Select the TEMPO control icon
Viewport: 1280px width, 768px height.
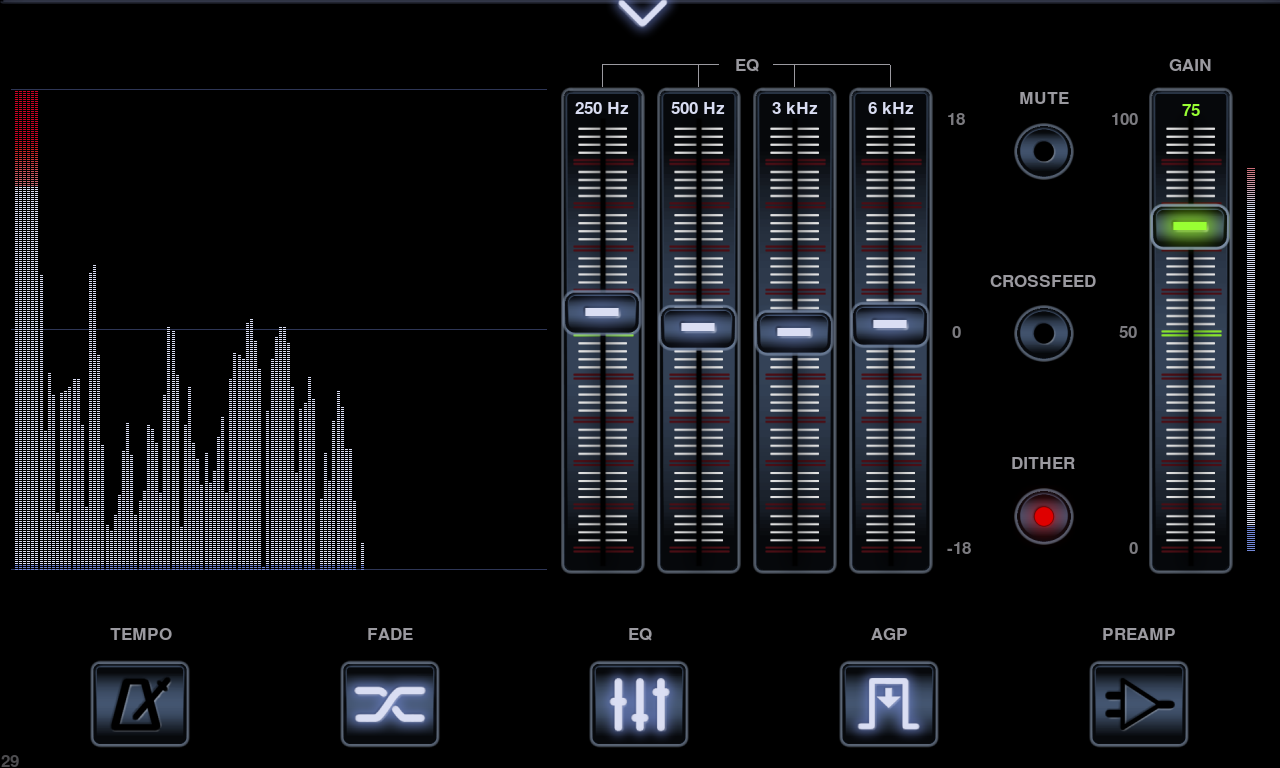pos(140,703)
